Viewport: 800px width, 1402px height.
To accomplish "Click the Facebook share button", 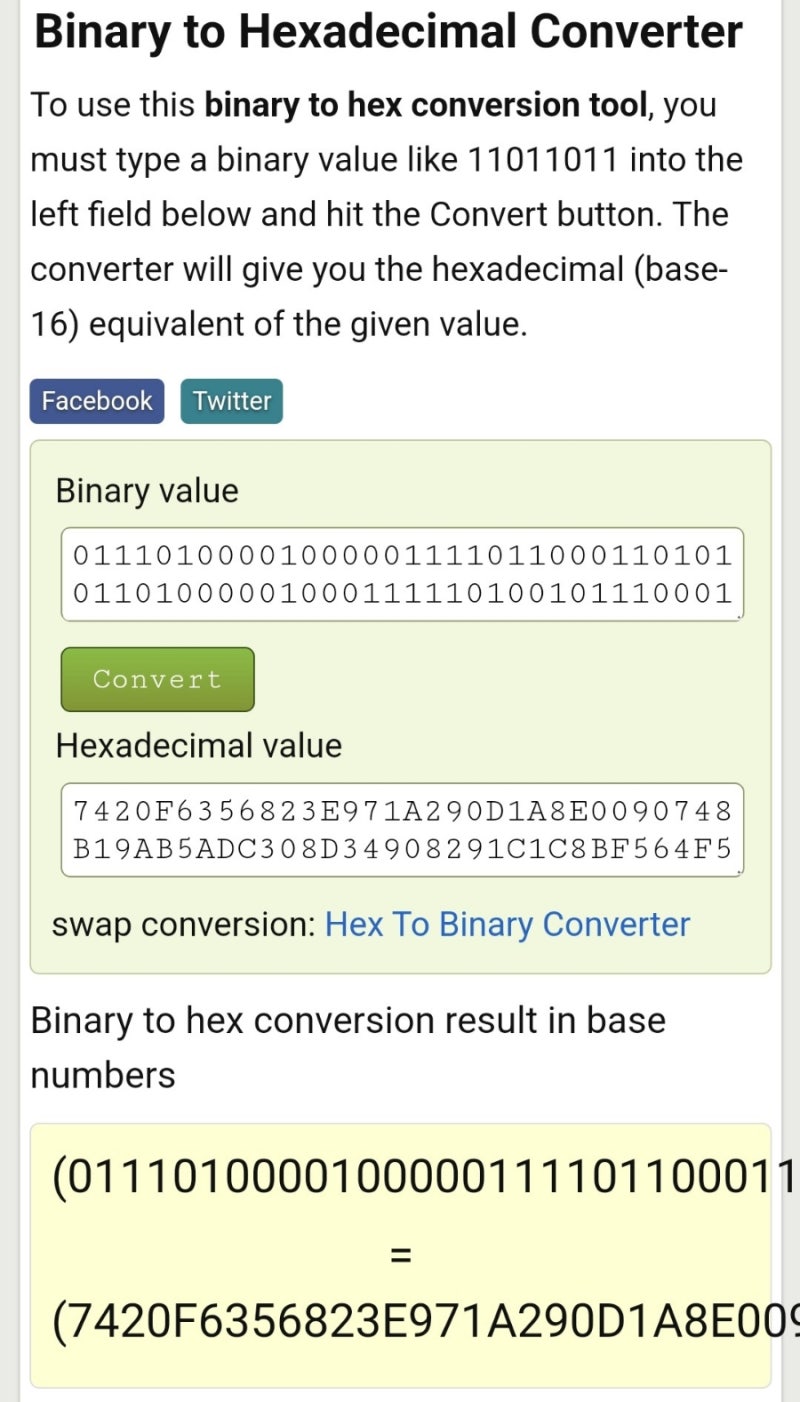I will tap(97, 401).
